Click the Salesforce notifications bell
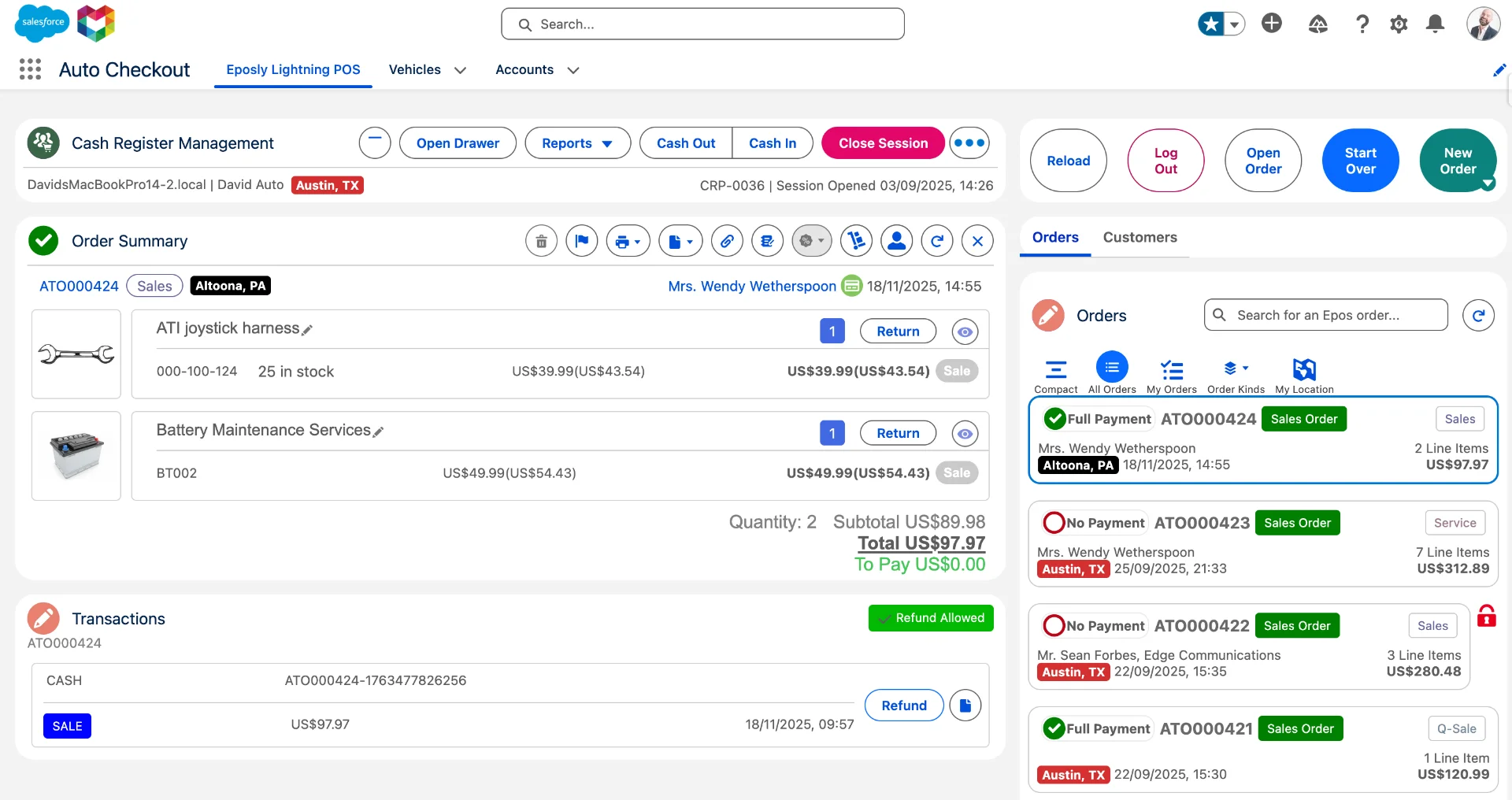This screenshot has height=800, width=1512. click(1435, 24)
